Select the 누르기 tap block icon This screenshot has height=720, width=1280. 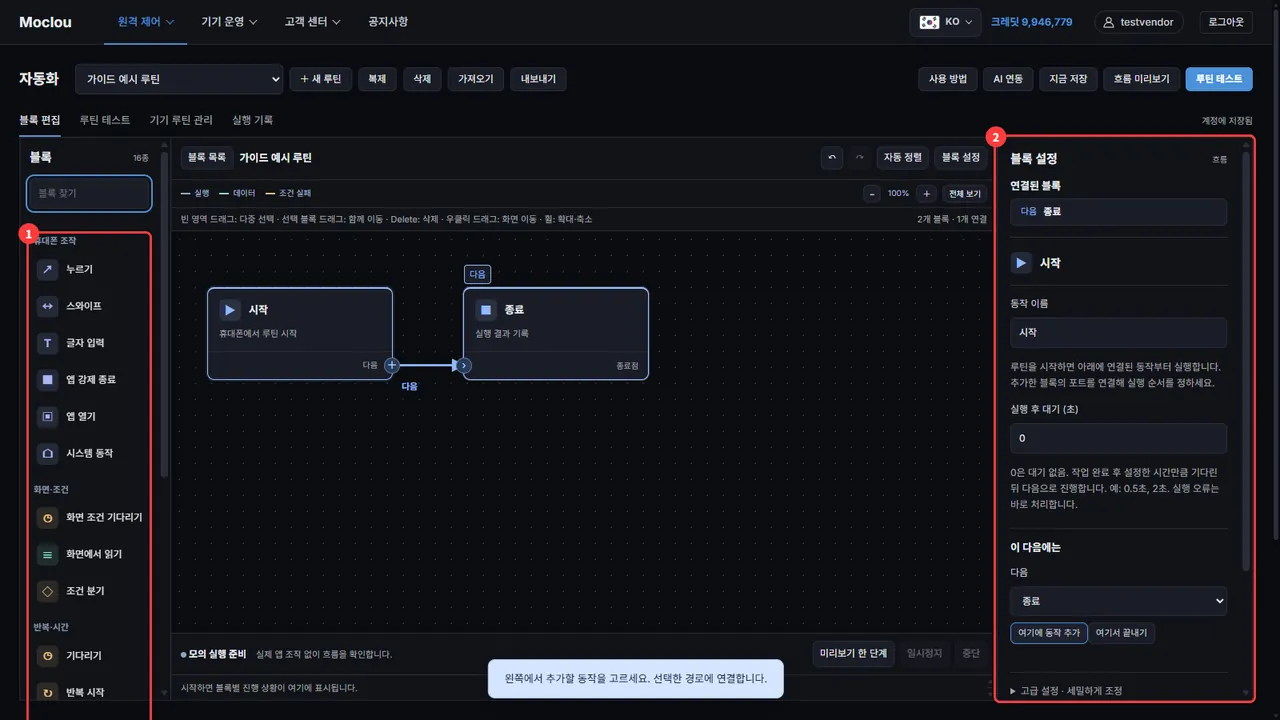[x=47, y=269]
